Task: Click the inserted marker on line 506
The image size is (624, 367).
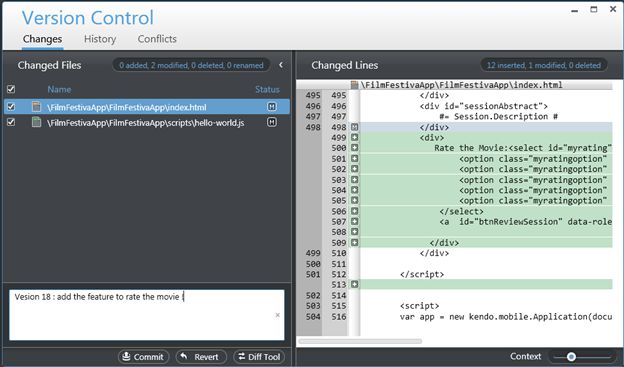Action: coord(355,211)
